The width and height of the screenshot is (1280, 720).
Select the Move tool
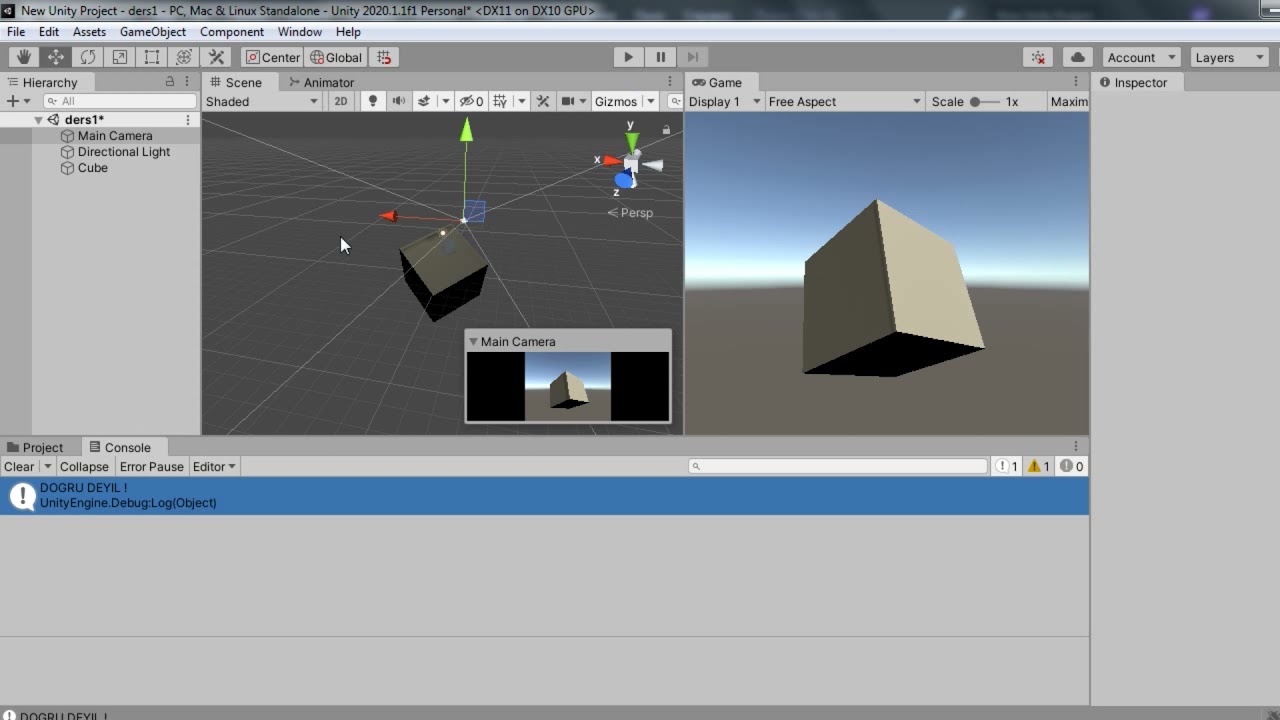tap(56, 57)
